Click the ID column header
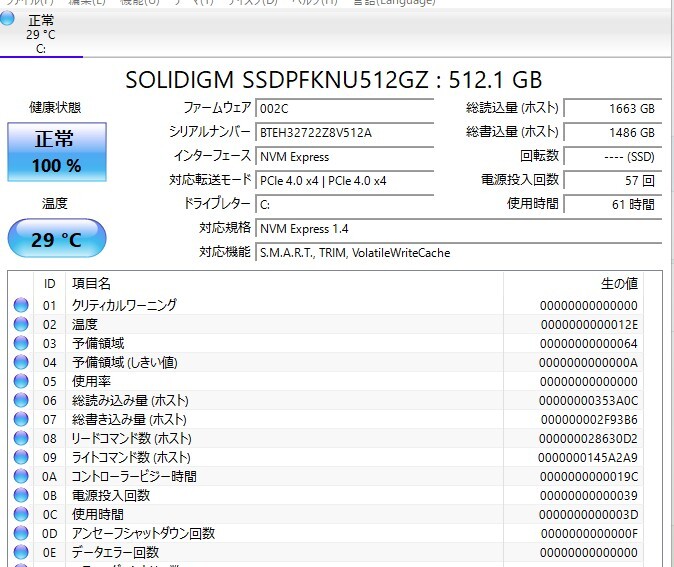This screenshot has height=567, width=674. [x=50, y=284]
